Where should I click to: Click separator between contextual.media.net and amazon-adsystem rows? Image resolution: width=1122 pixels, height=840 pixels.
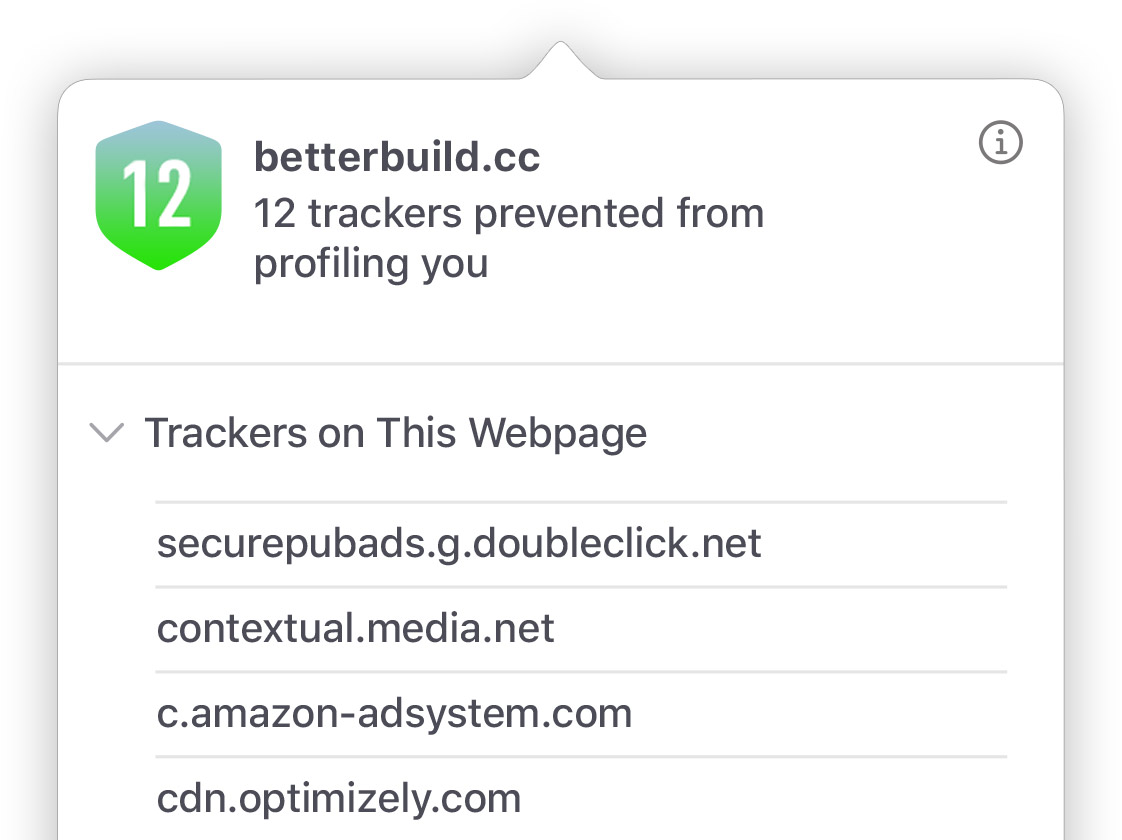(x=580, y=672)
